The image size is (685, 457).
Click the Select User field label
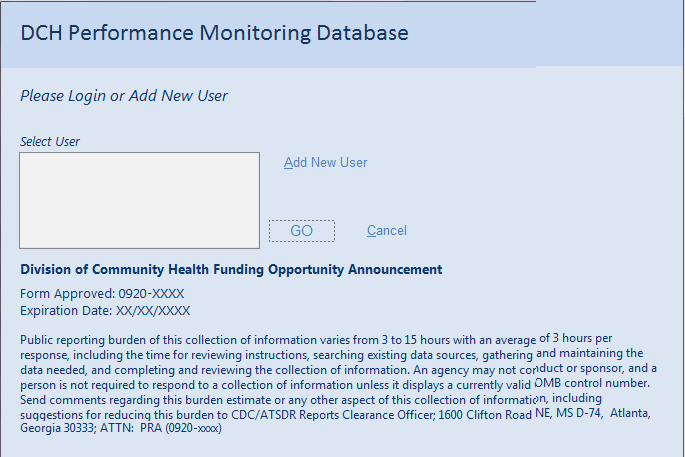[x=50, y=142]
